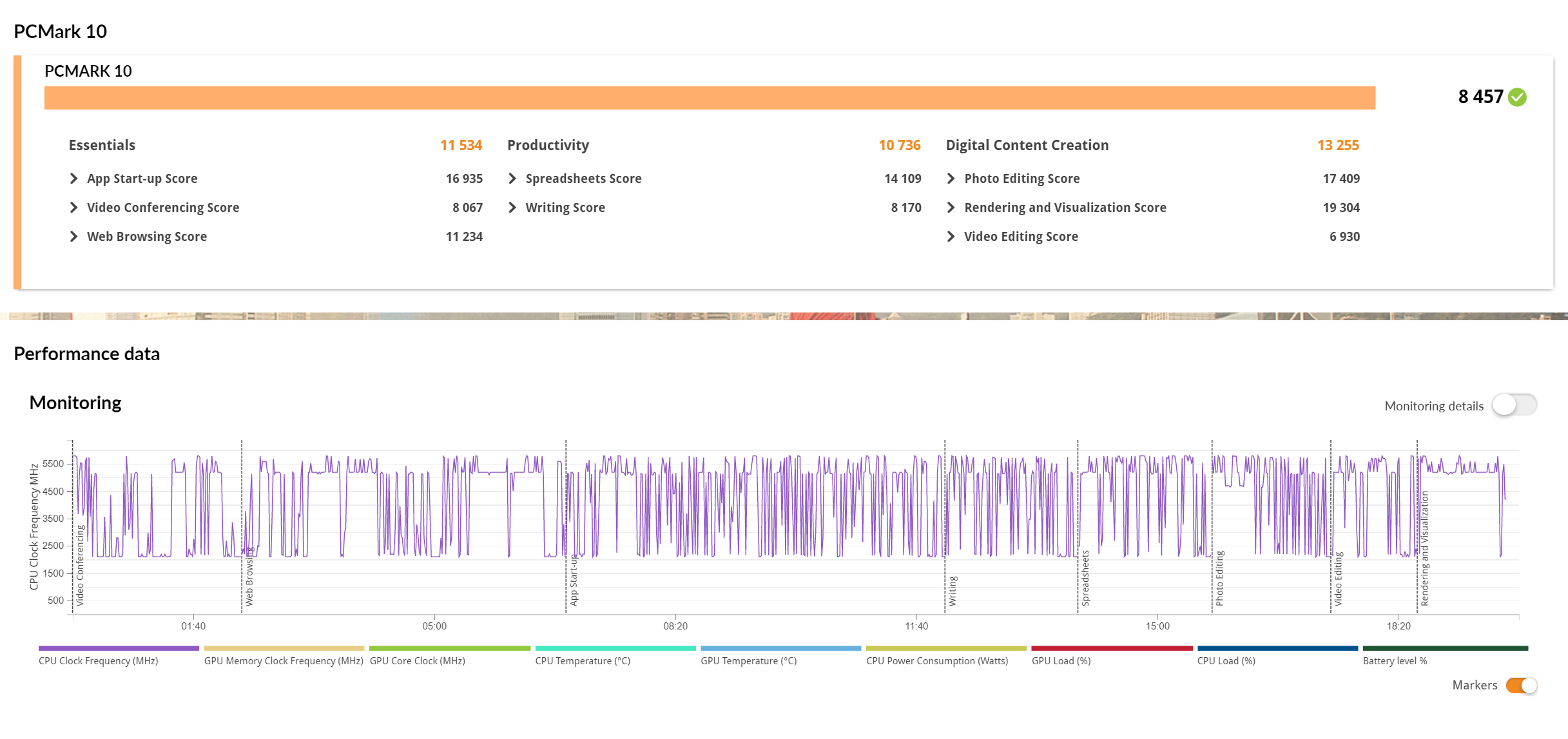
Task: Show CPU Temperature in the chart legend
Action: coord(583,660)
